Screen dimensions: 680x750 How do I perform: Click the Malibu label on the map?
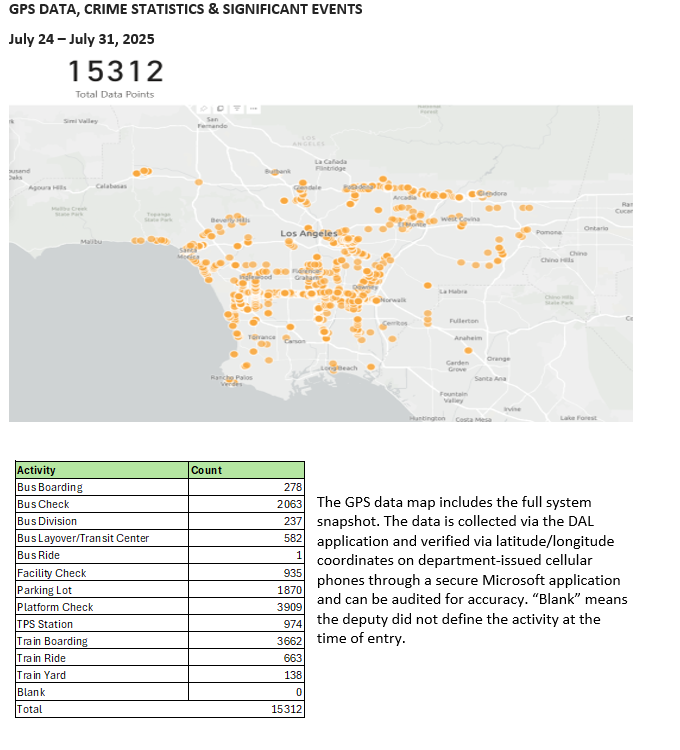pos(92,242)
